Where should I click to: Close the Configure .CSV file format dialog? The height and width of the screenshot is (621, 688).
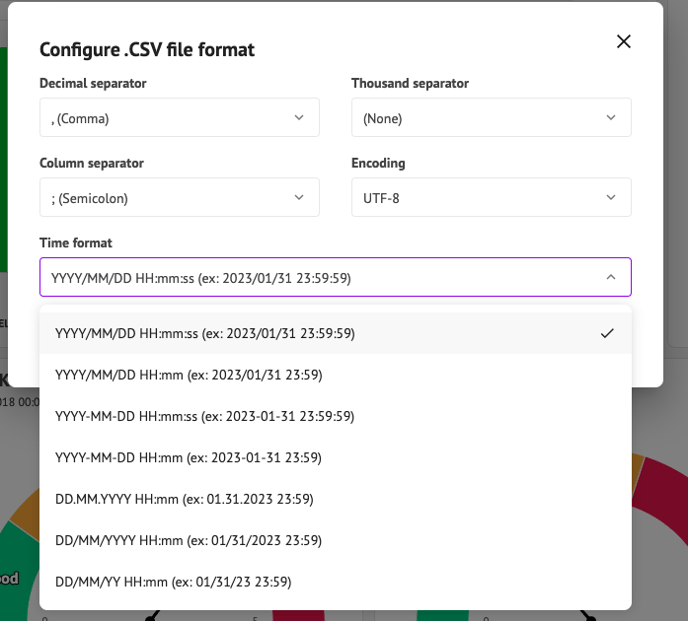[624, 42]
